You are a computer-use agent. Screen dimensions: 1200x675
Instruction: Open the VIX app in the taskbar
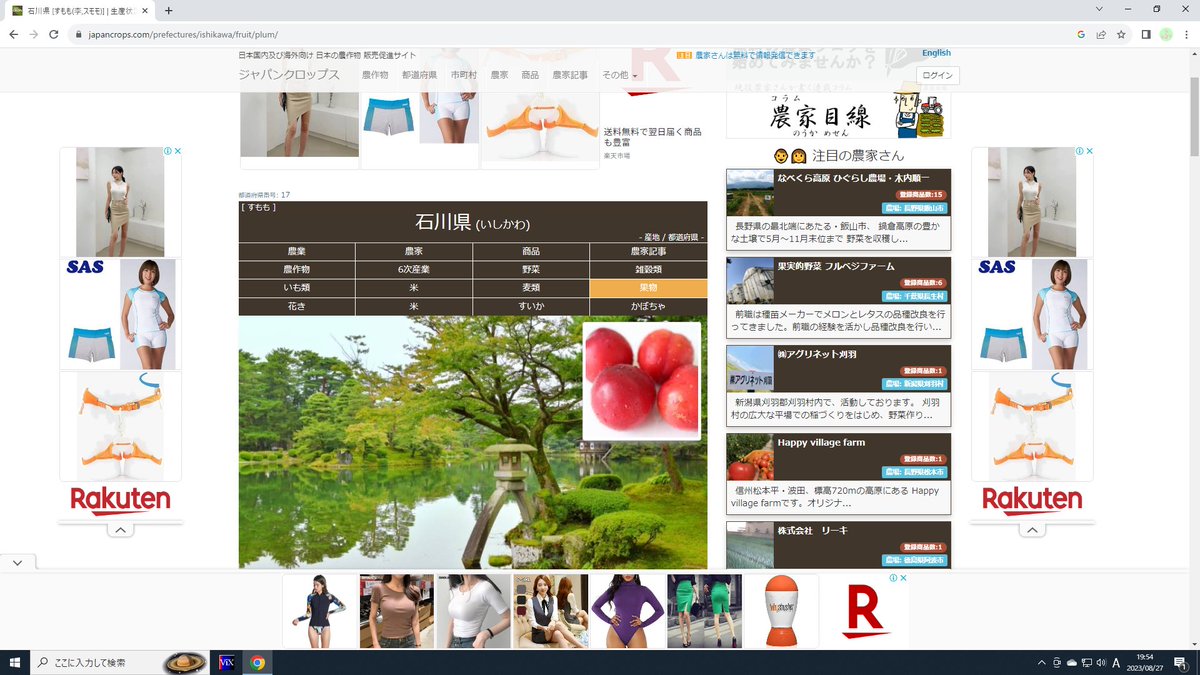point(226,662)
